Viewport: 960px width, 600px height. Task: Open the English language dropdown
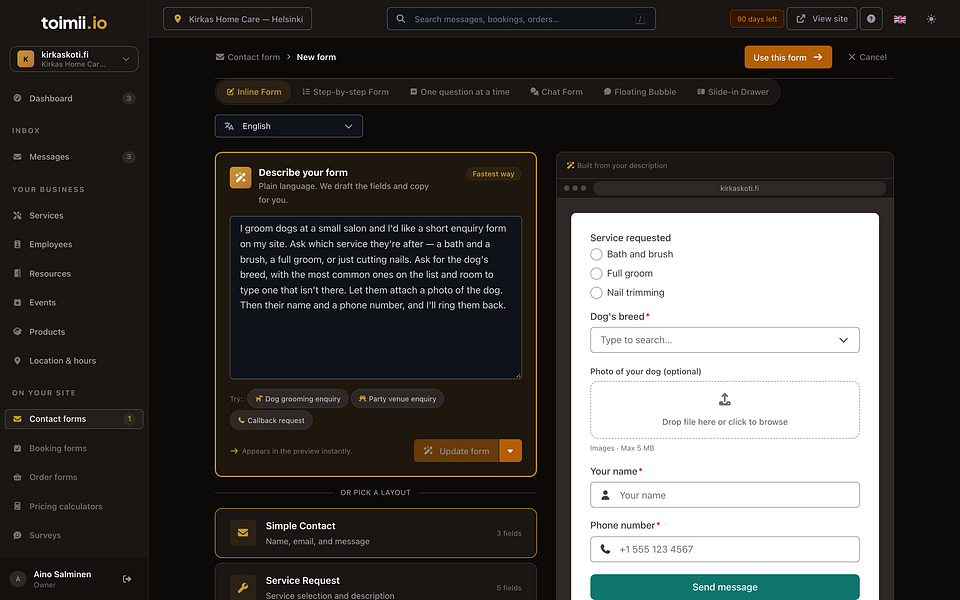pos(288,126)
